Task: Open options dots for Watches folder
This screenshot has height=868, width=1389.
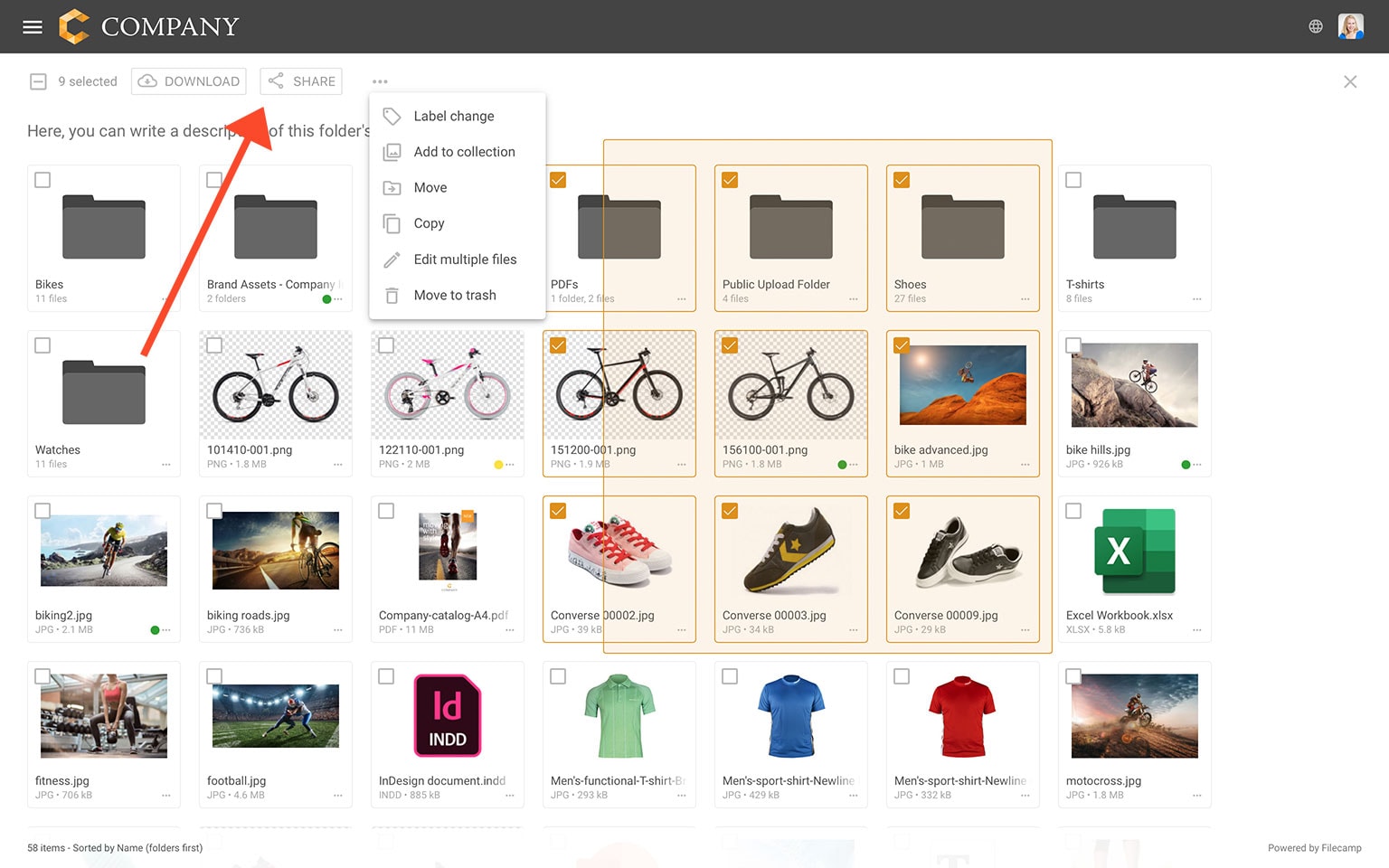Action: [x=165, y=465]
